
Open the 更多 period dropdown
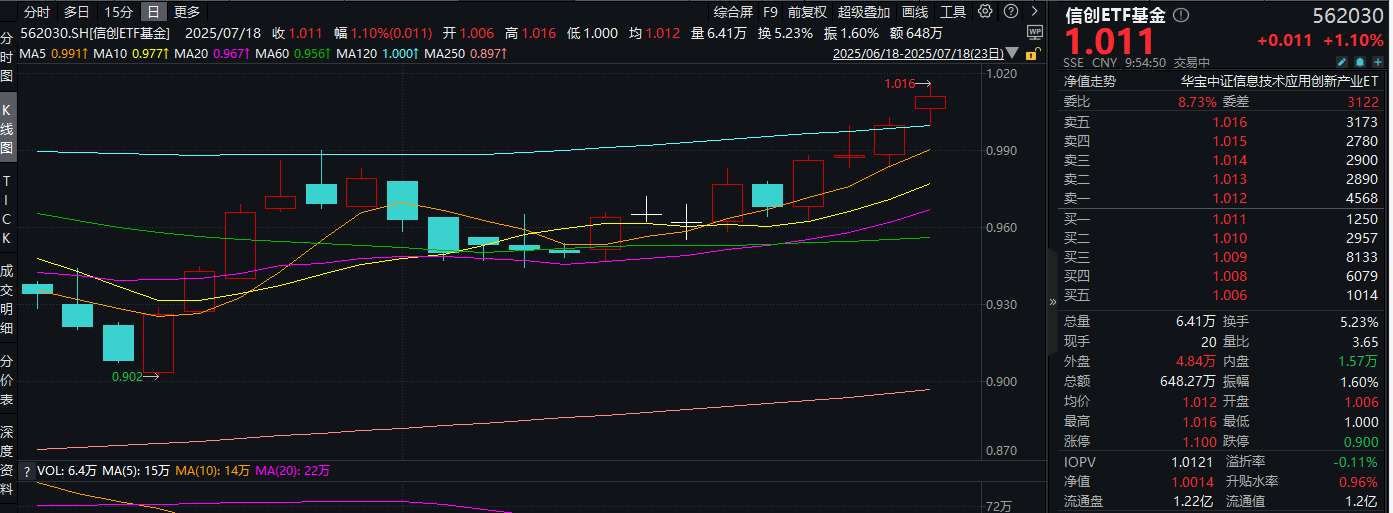tap(187, 12)
